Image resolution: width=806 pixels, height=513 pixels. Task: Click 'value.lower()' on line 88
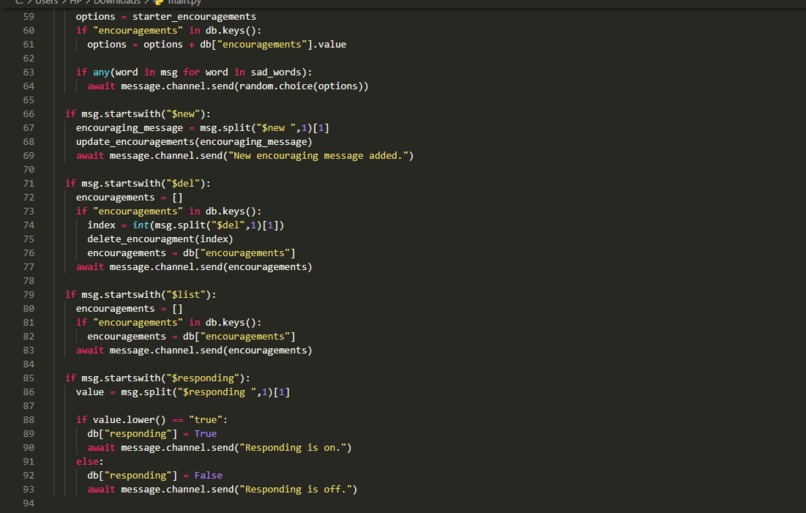click(129, 419)
